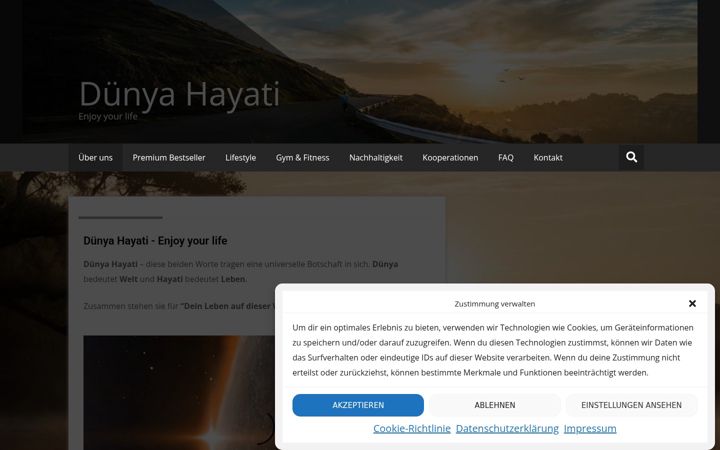Open the Nachhaltigkeit menu item
This screenshot has width=720, height=450.
tap(376, 158)
